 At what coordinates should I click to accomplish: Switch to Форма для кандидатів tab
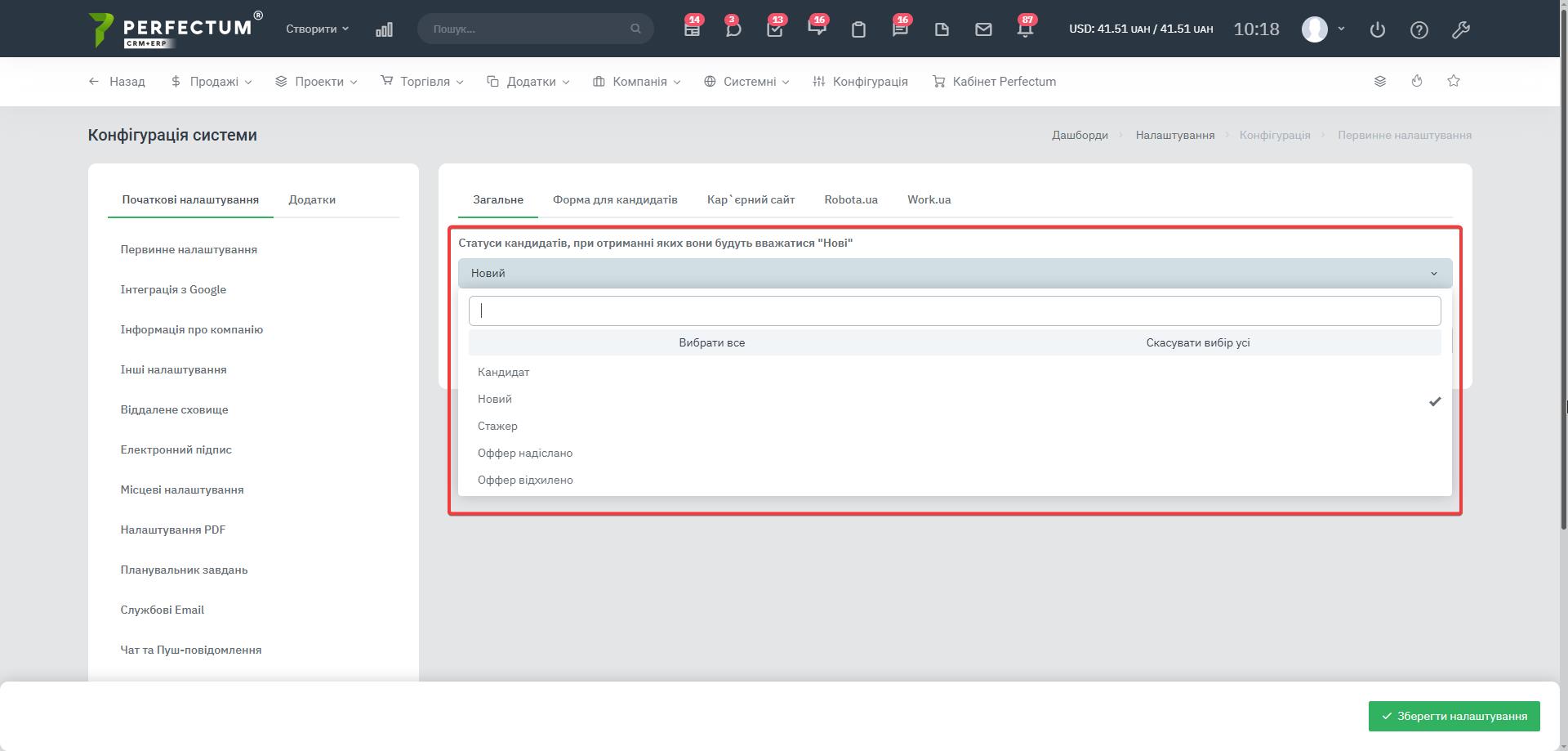coord(614,199)
